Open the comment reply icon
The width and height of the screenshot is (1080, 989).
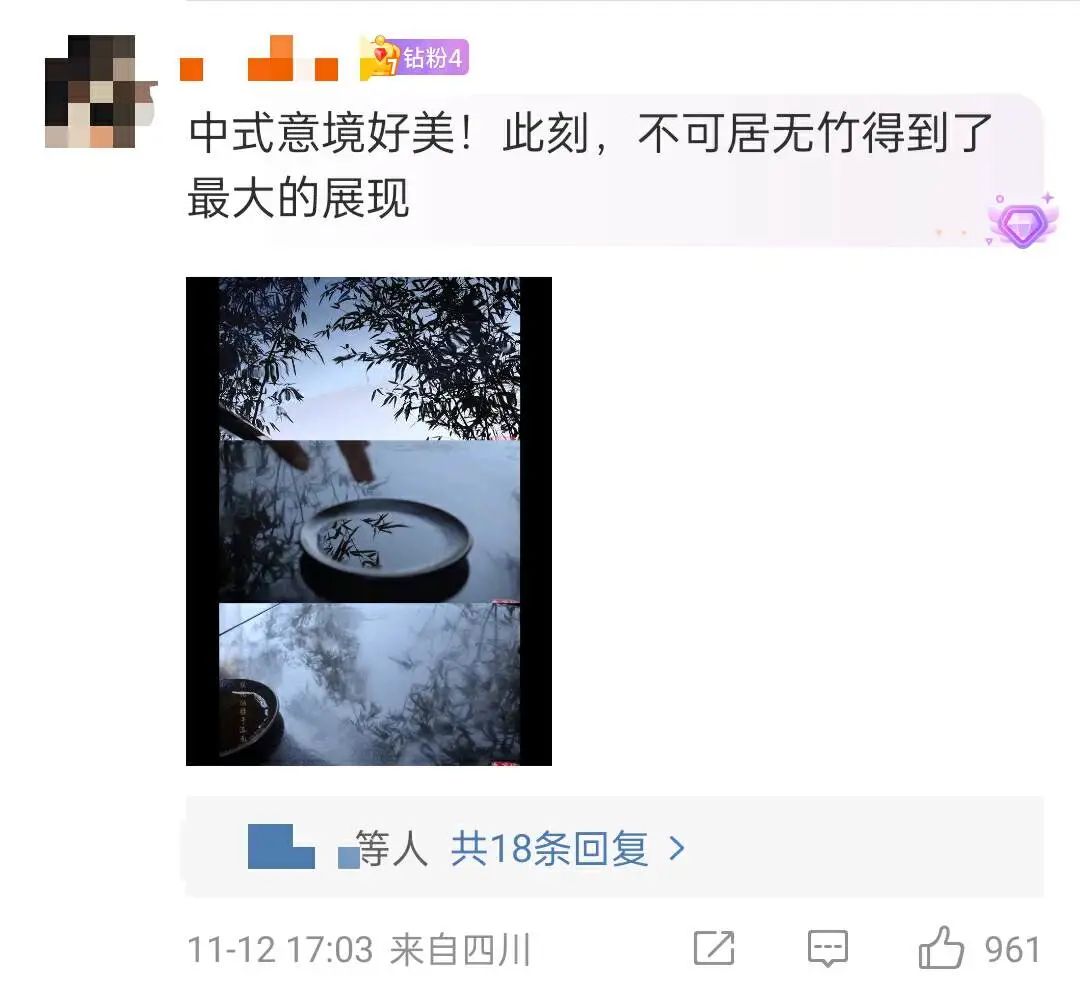click(827, 949)
